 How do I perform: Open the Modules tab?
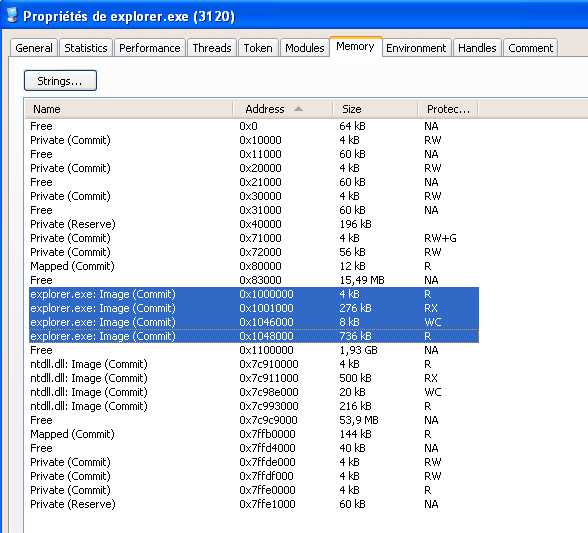click(304, 48)
